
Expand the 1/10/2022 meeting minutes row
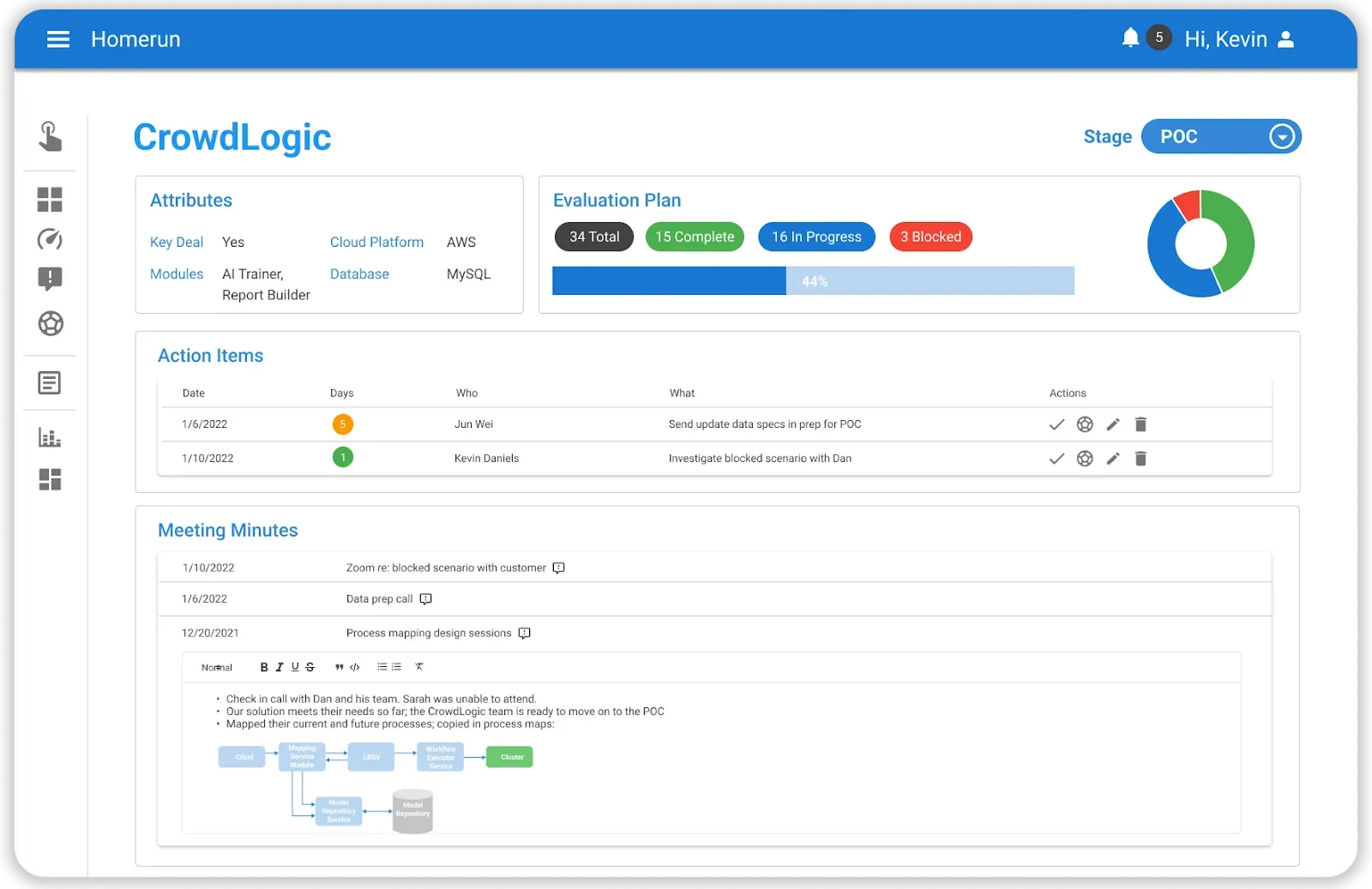(714, 568)
